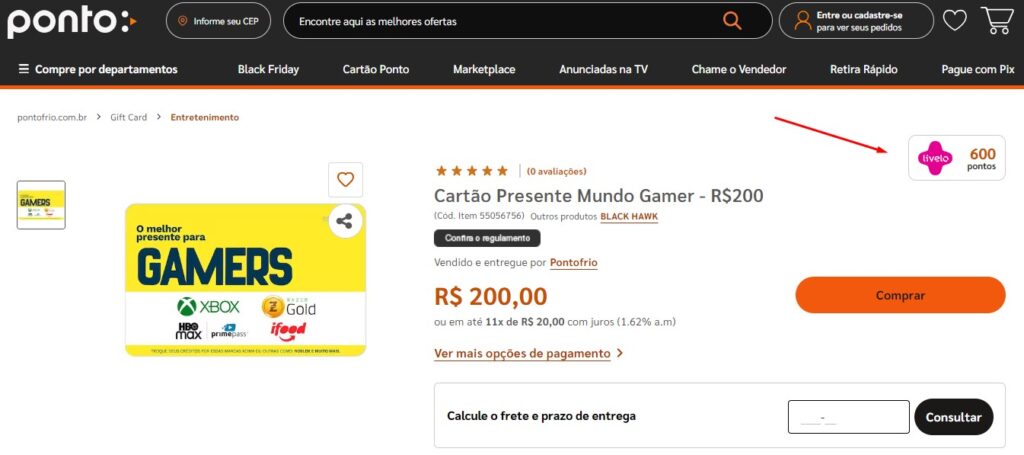Click the CEP input field for shipping
The image size is (1024, 455).
(848, 417)
